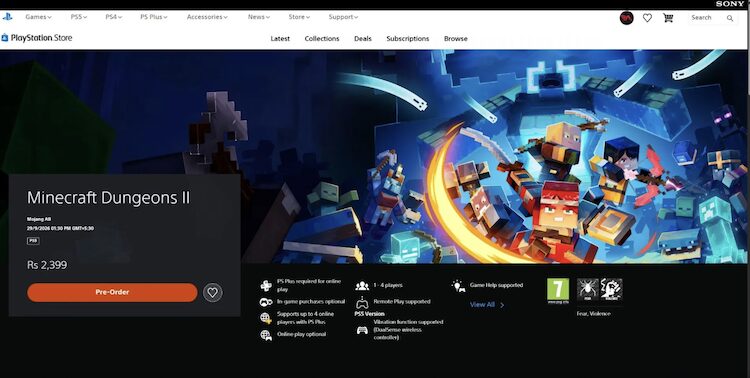750x378 pixels.
Task: Expand the PS Plus dropdown menu
Action: 154,17
